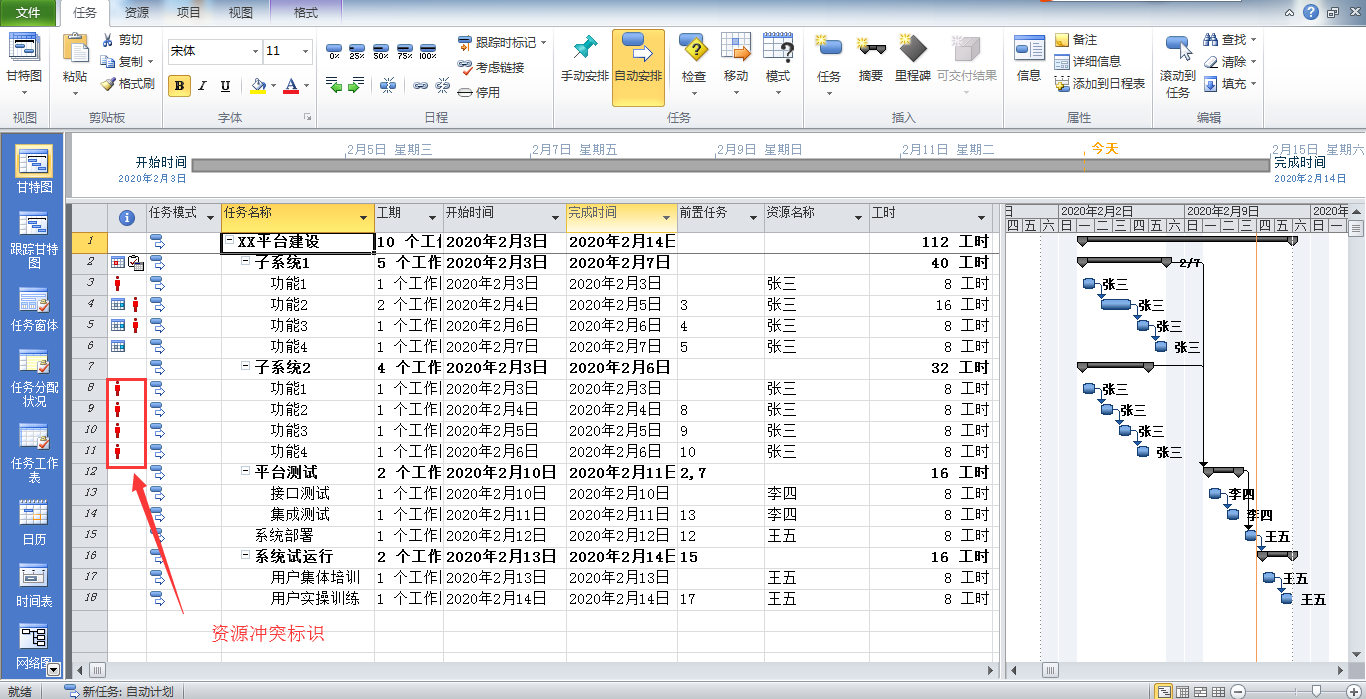The width and height of the screenshot is (1366, 699).
Task: Open 时间表 view in sidebar
Action: click(x=34, y=586)
